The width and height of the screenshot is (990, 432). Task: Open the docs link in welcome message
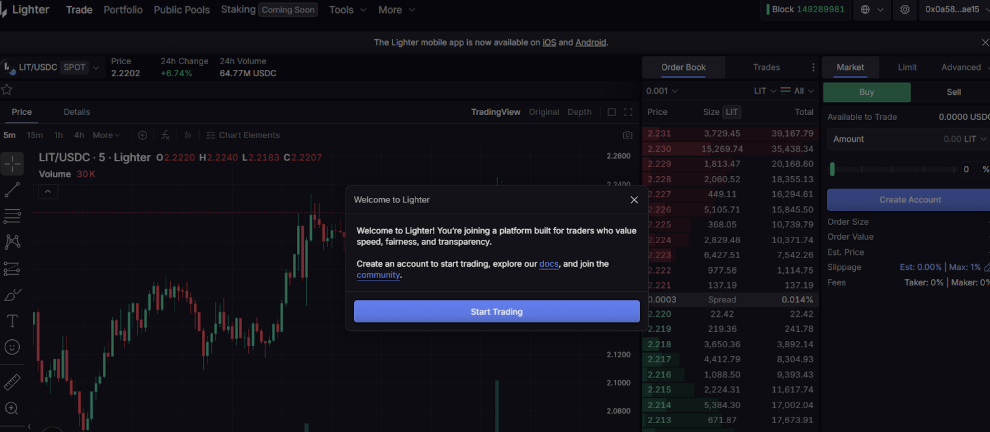point(548,264)
